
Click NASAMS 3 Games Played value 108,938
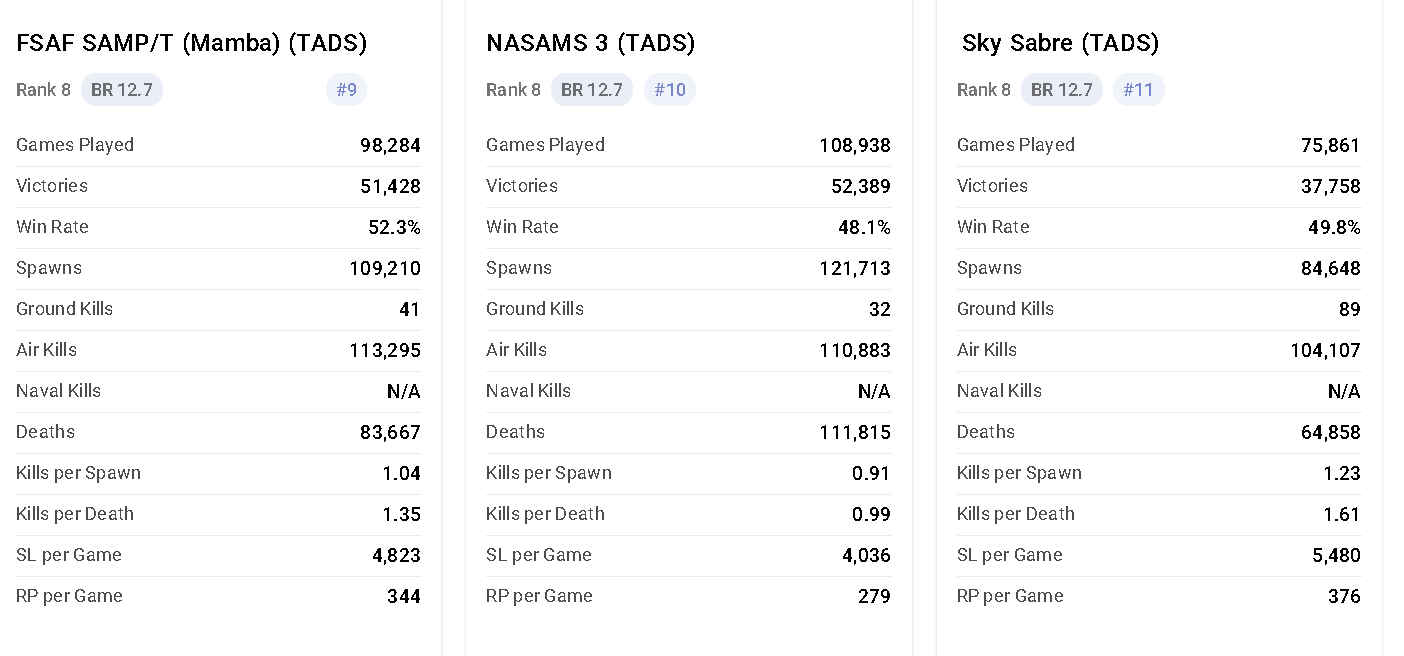(x=854, y=145)
